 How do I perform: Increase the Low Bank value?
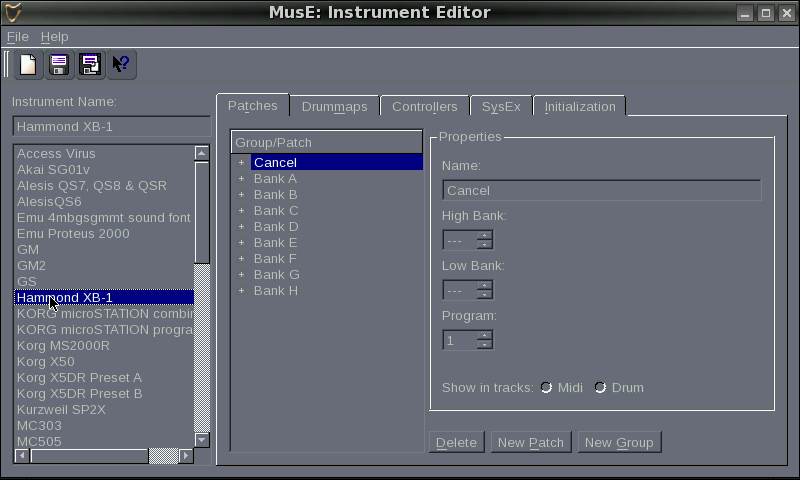point(485,285)
